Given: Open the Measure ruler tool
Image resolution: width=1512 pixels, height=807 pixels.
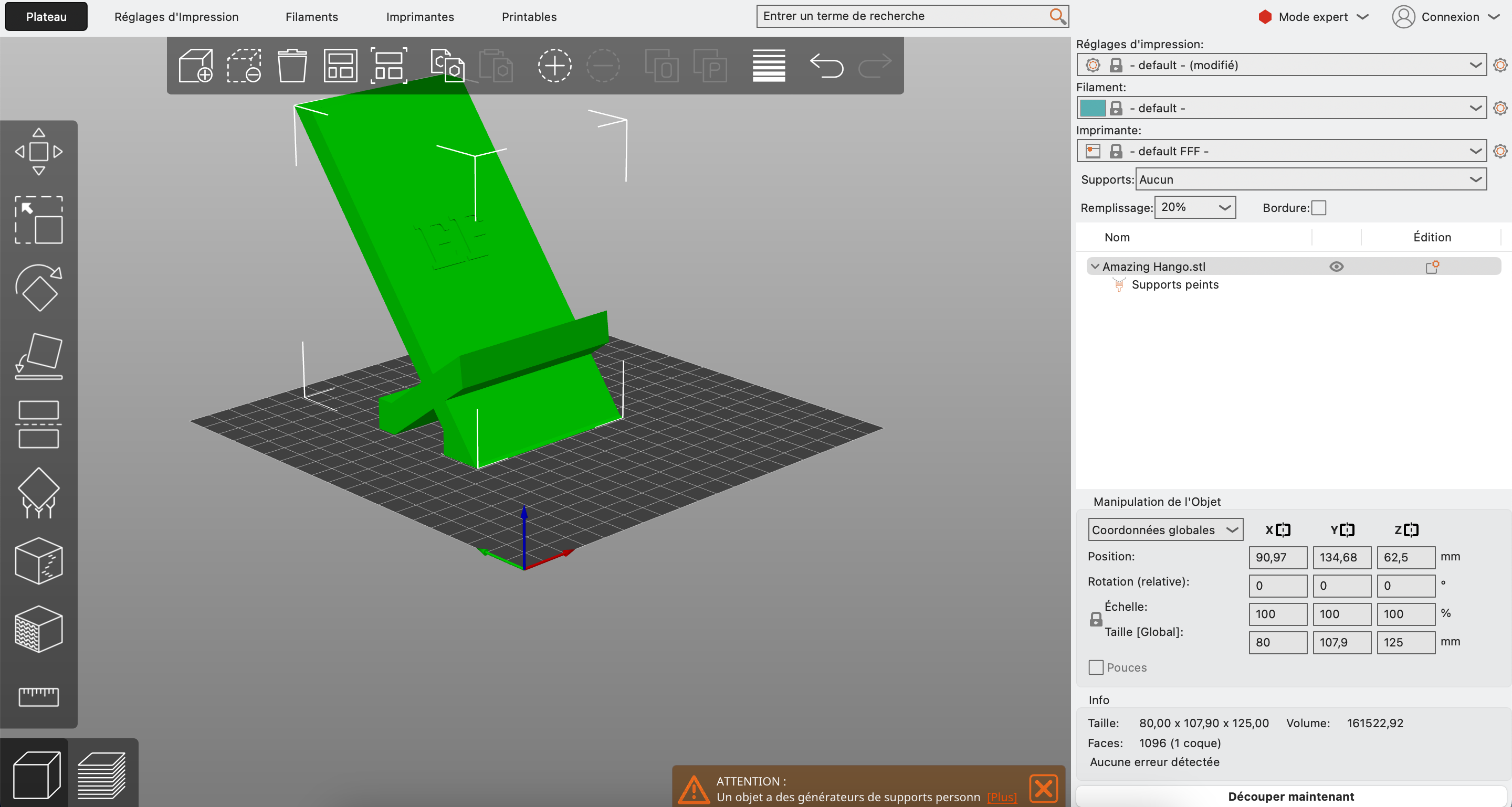Looking at the screenshot, I should point(38,697).
